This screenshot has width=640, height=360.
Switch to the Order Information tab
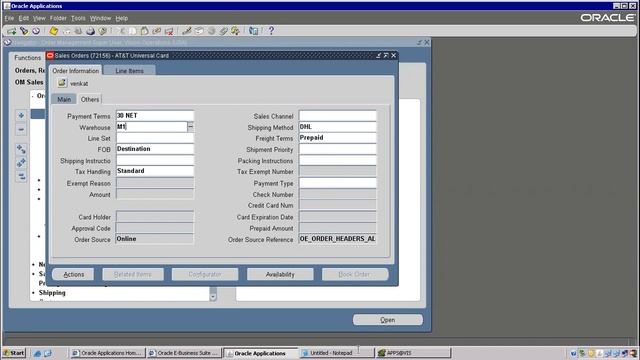pos(76,71)
